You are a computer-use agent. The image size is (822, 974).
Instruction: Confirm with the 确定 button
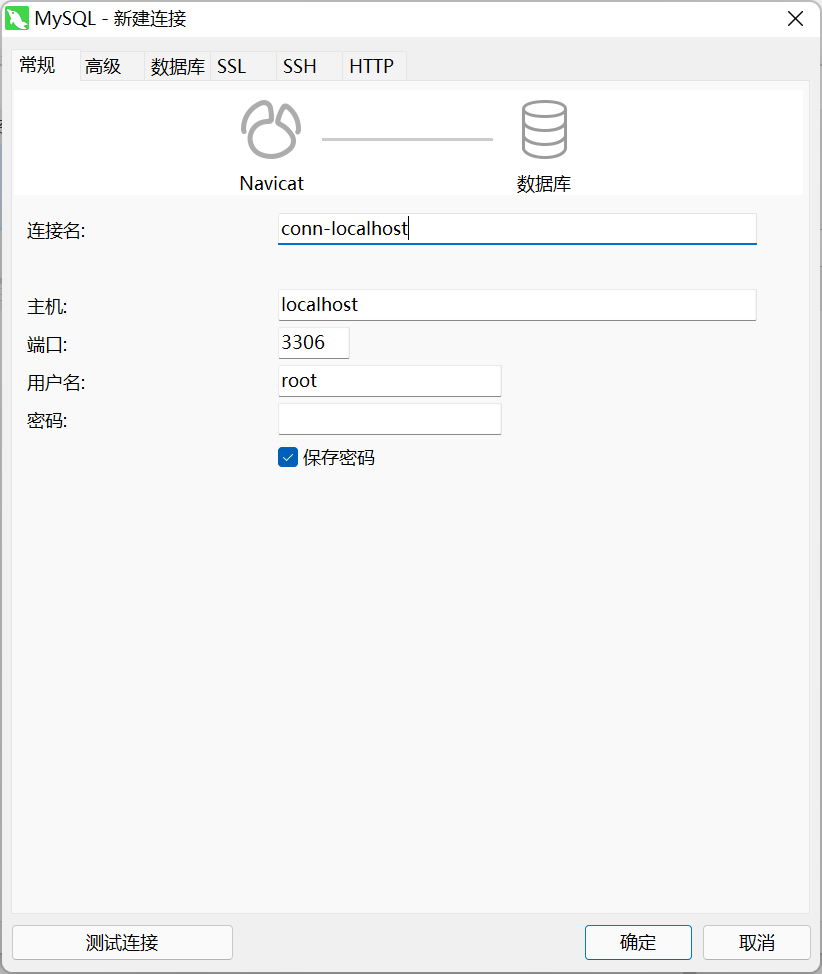click(x=638, y=942)
